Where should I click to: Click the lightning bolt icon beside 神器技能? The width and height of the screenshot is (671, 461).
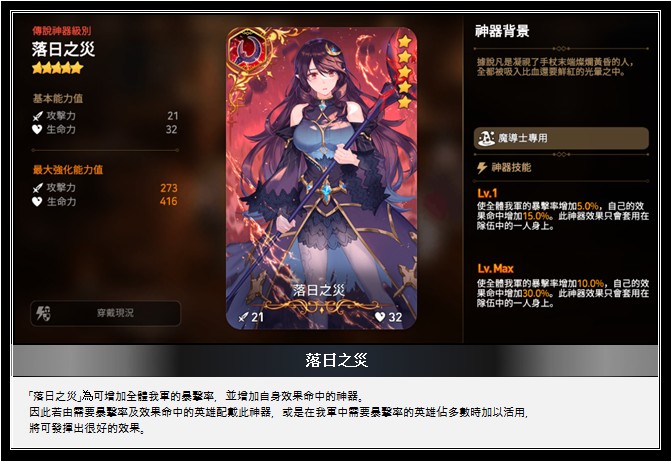pos(482,167)
